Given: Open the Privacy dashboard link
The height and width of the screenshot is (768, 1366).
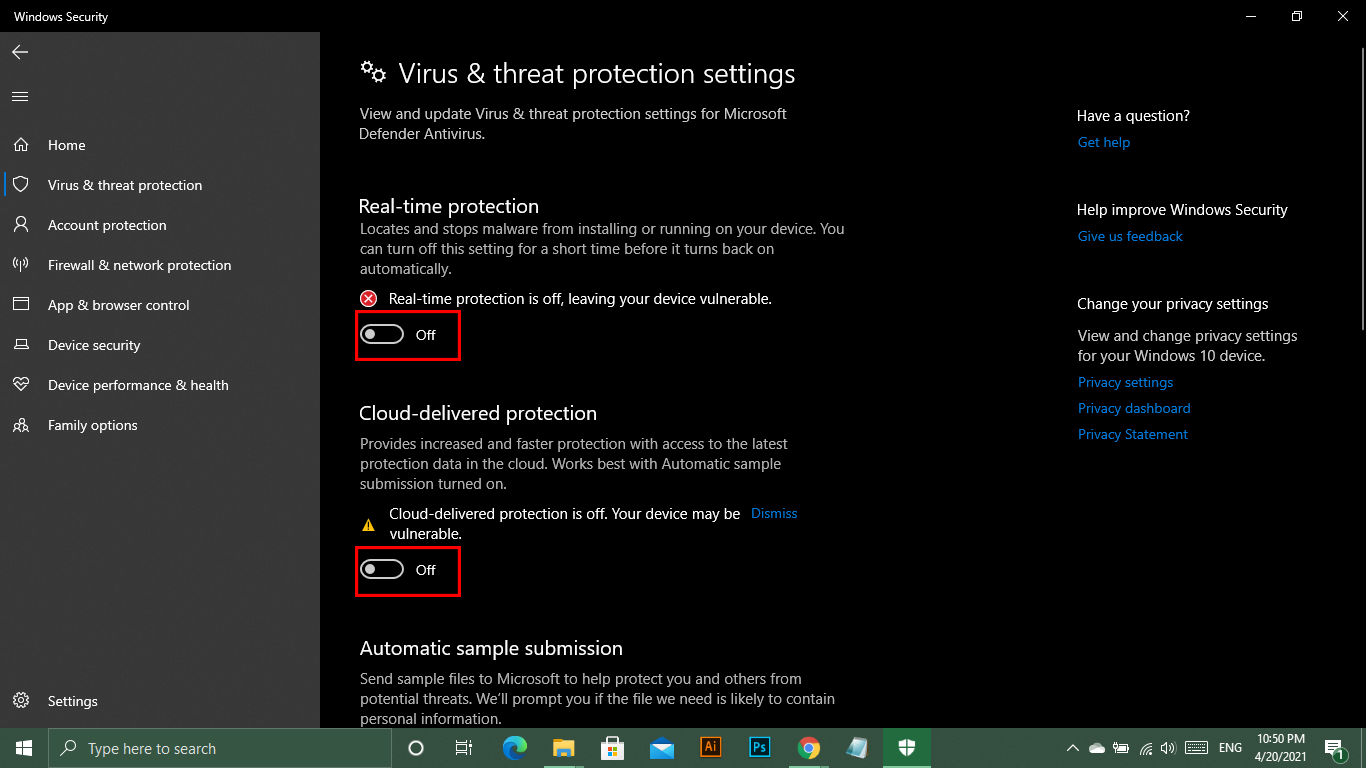Looking at the screenshot, I should click(x=1134, y=408).
